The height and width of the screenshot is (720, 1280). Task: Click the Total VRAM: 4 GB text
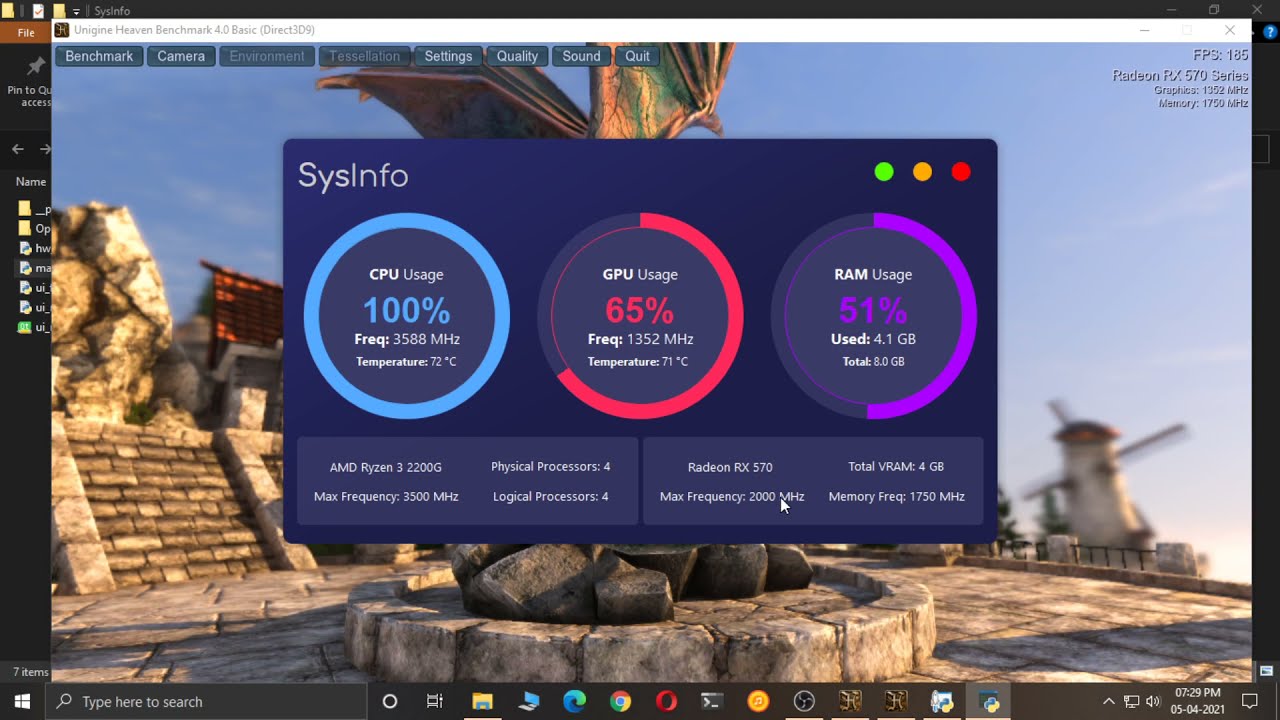coord(896,467)
